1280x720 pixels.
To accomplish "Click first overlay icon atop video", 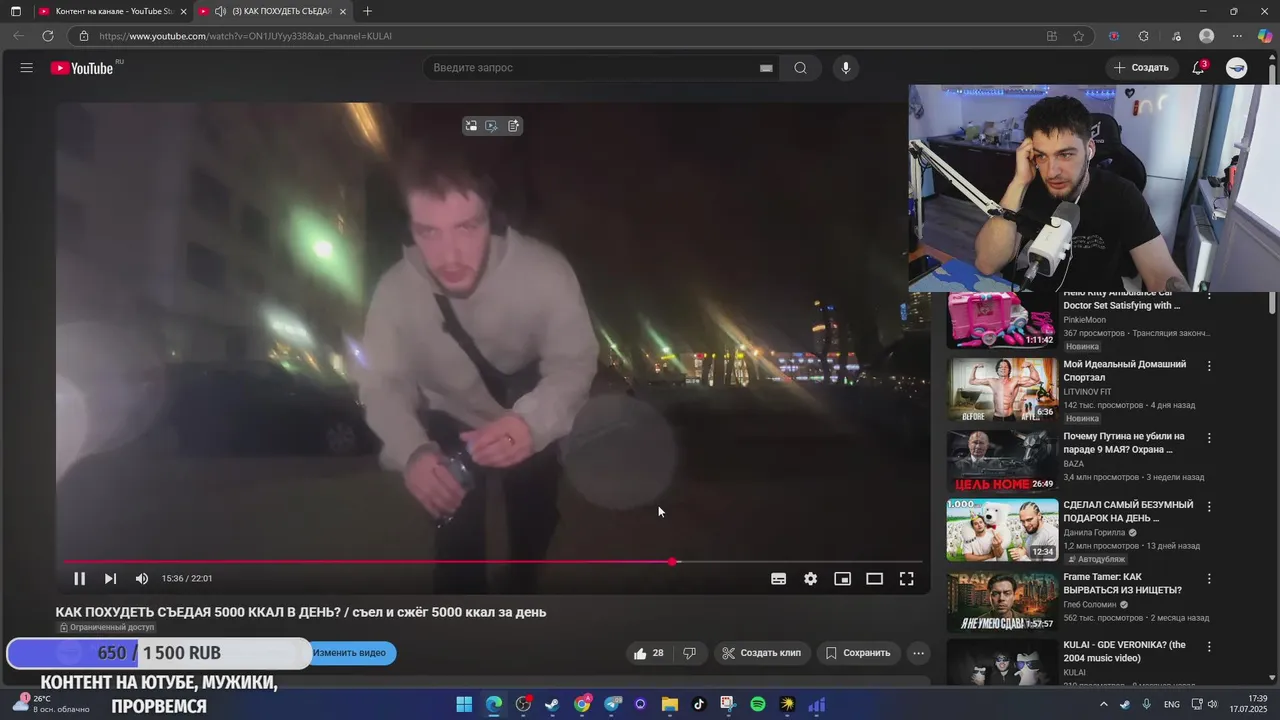I will click(471, 126).
